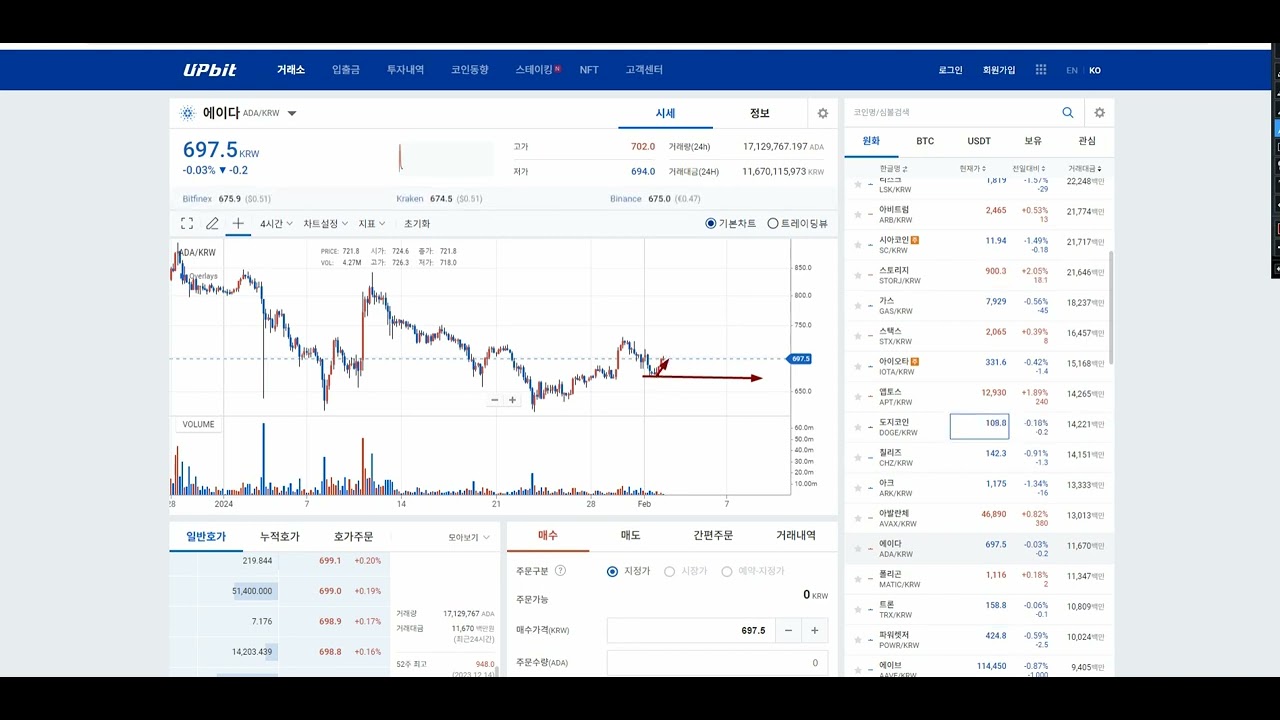Click 매수가격 price input field
The width and height of the screenshot is (1280, 720).
coord(691,631)
